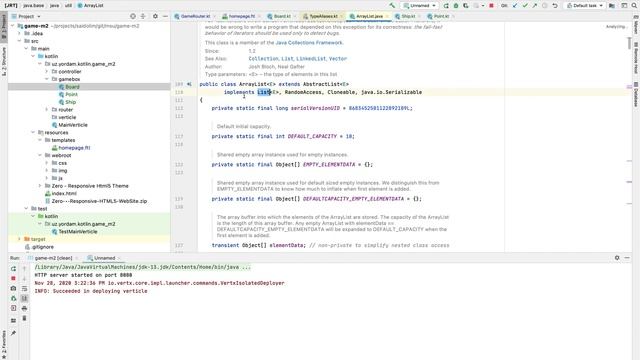Click the ArrayList breadcrumb in navigation bar
This screenshot has width=640, height=360.
pyautogui.click(x=90, y=6)
